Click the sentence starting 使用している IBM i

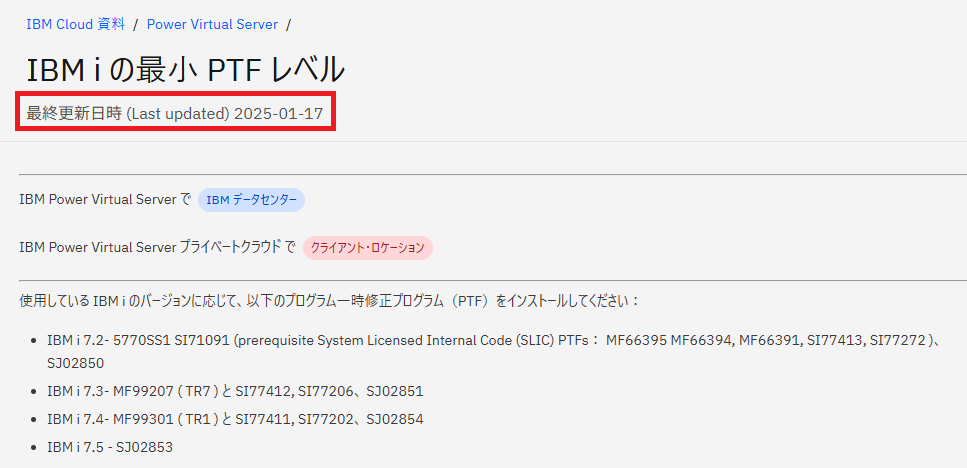click(x=330, y=302)
